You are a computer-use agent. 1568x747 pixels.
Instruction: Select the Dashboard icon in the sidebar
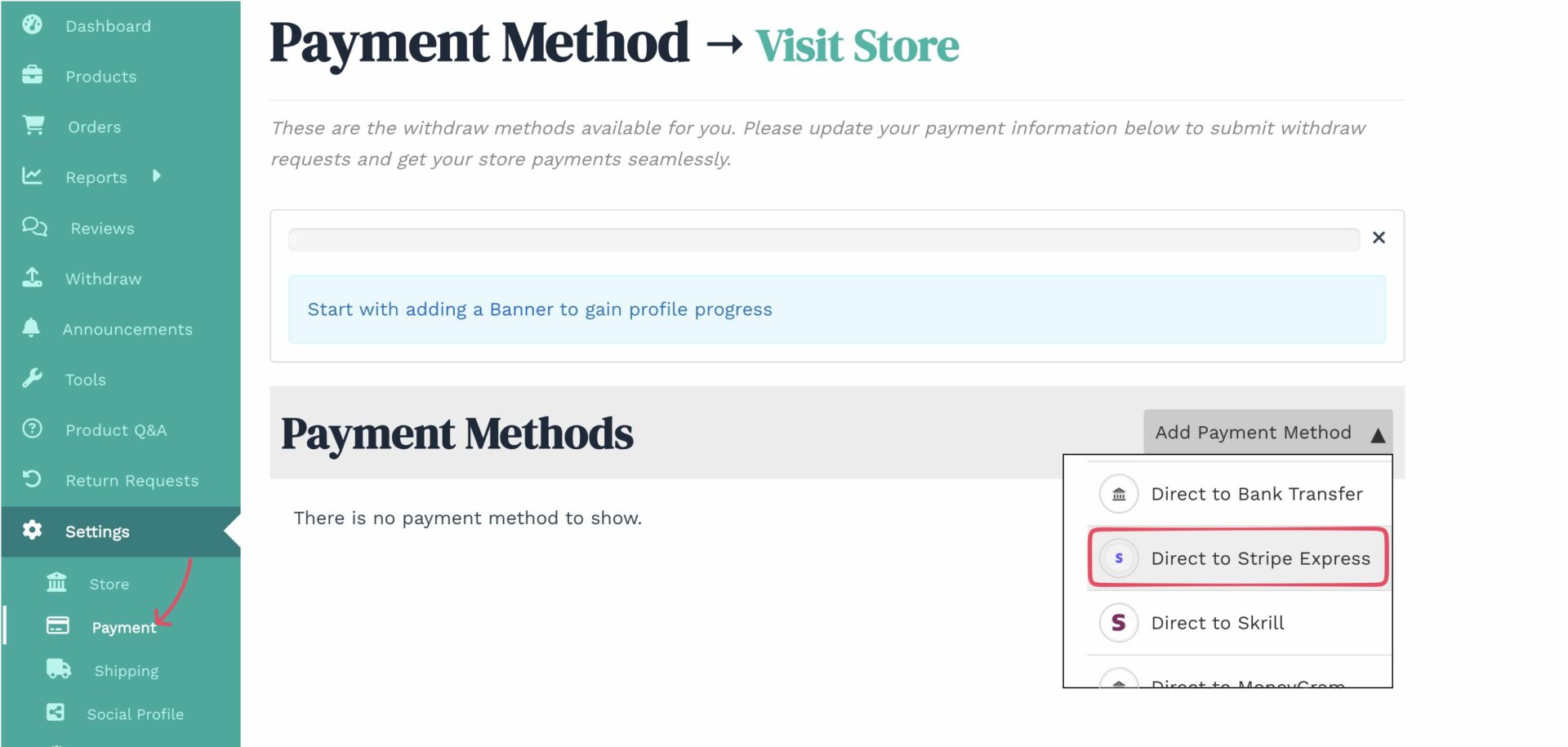click(x=31, y=25)
